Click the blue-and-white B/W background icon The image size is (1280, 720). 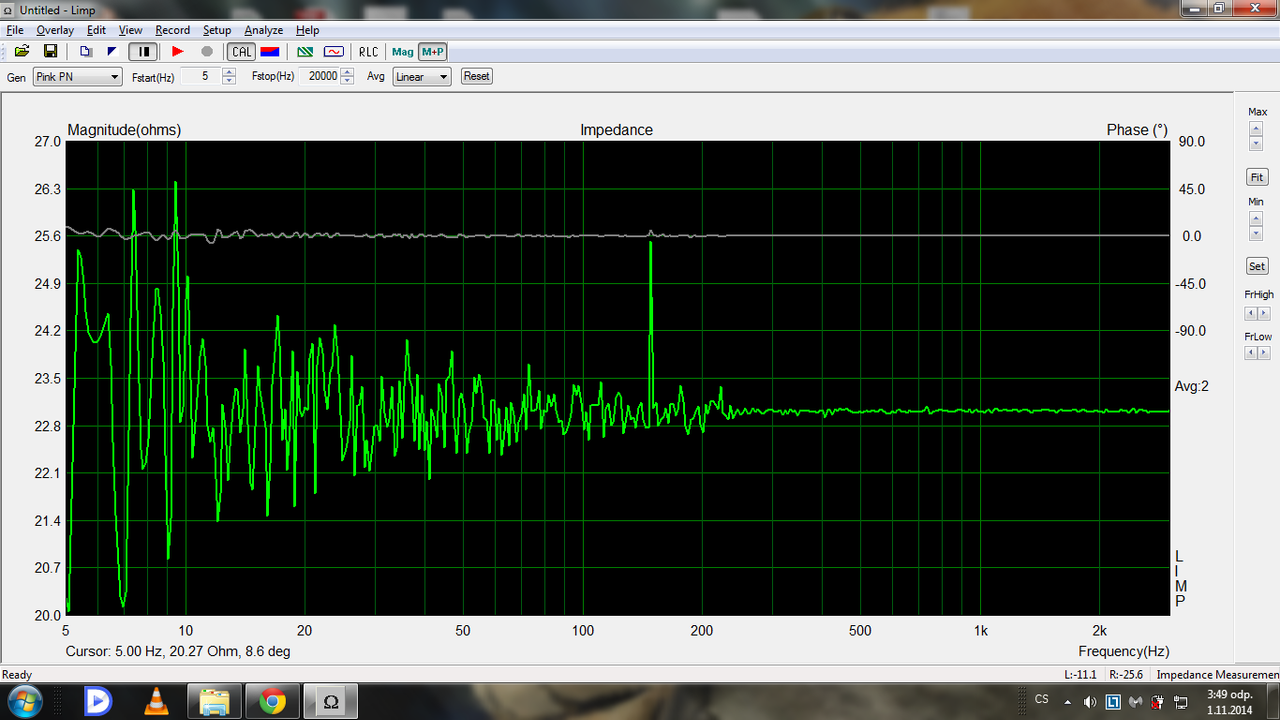pos(112,51)
